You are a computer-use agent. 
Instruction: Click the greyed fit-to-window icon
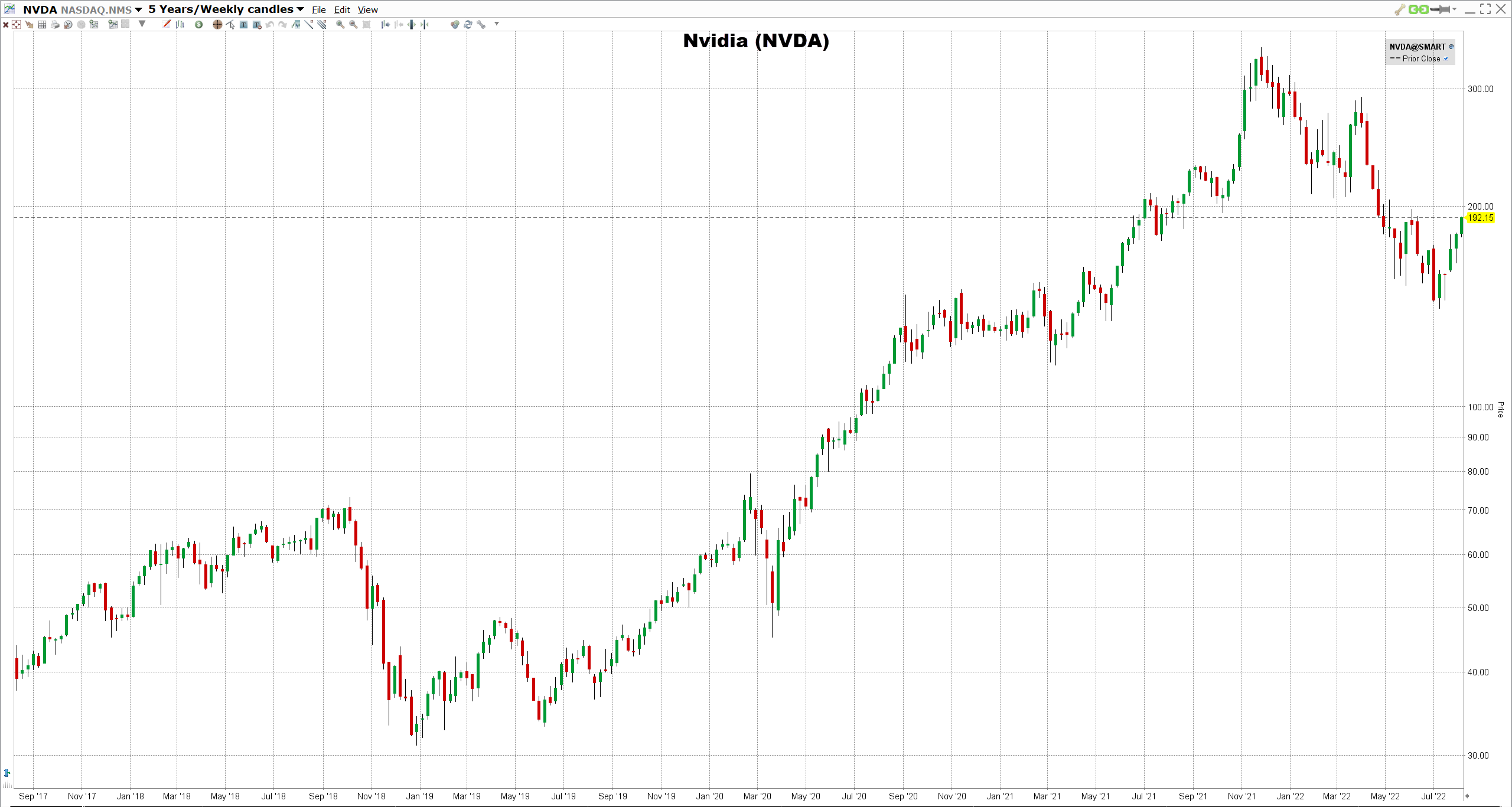click(x=366, y=24)
